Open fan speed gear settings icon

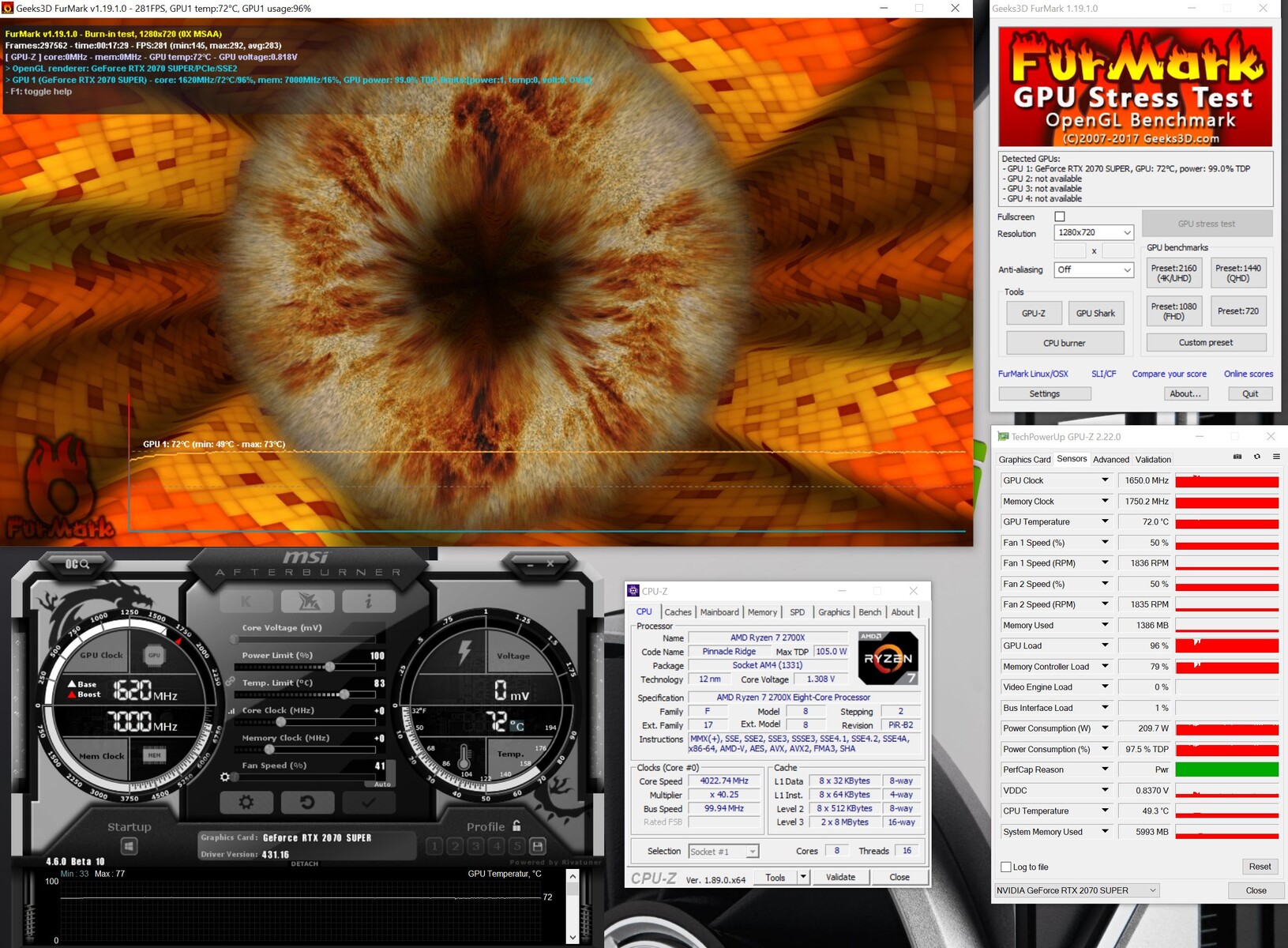225,777
